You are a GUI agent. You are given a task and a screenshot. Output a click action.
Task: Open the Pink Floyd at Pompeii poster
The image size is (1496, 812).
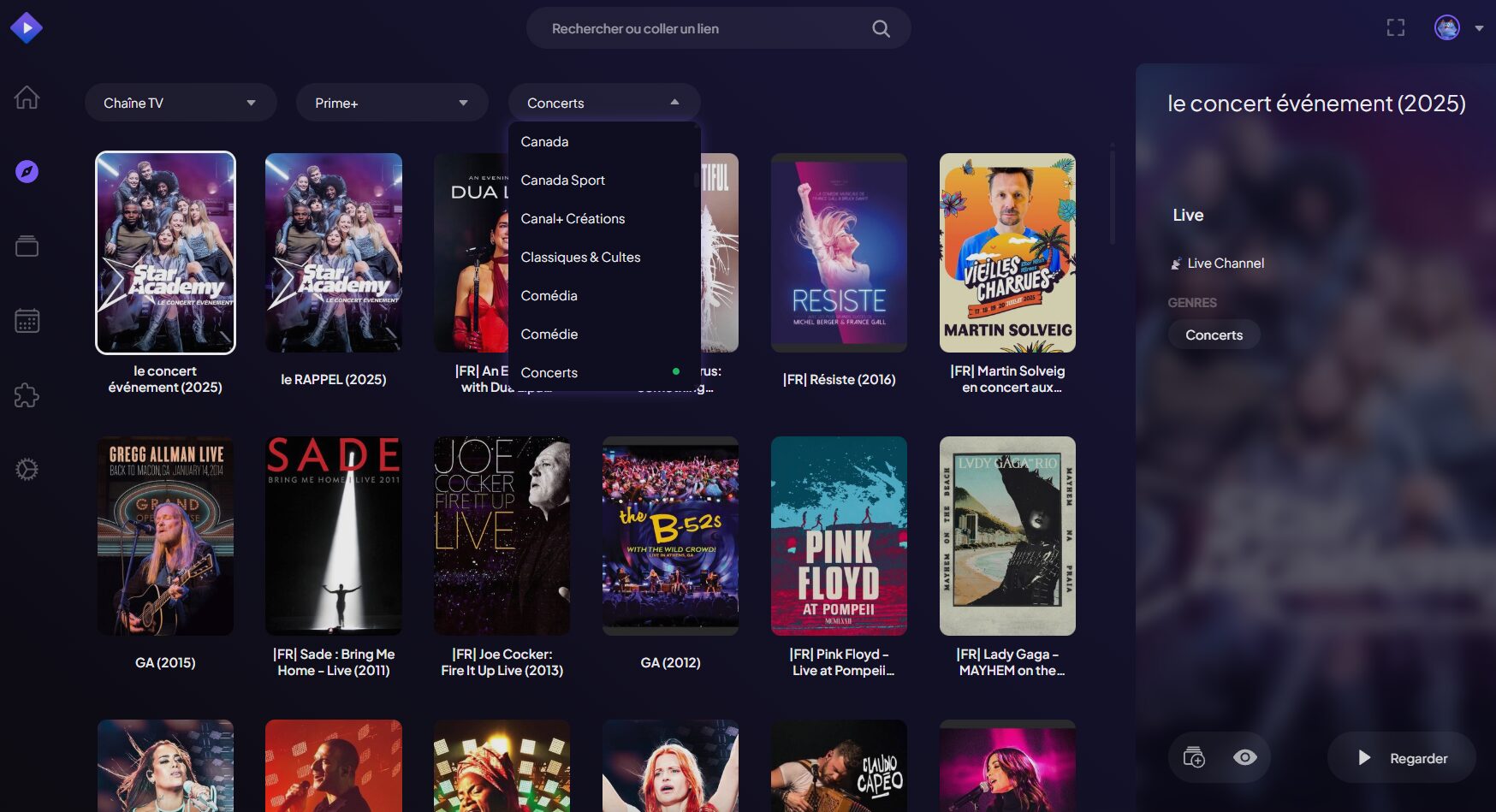click(x=839, y=536)
